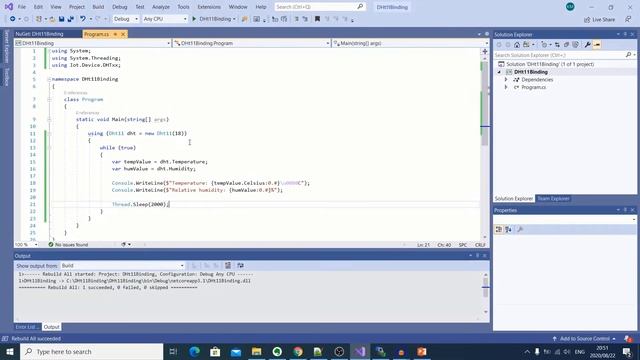Click the Undo icon in toolbar
Image resolution: width=640 pixels, height=360 pixels.
[x=83, y=19]
